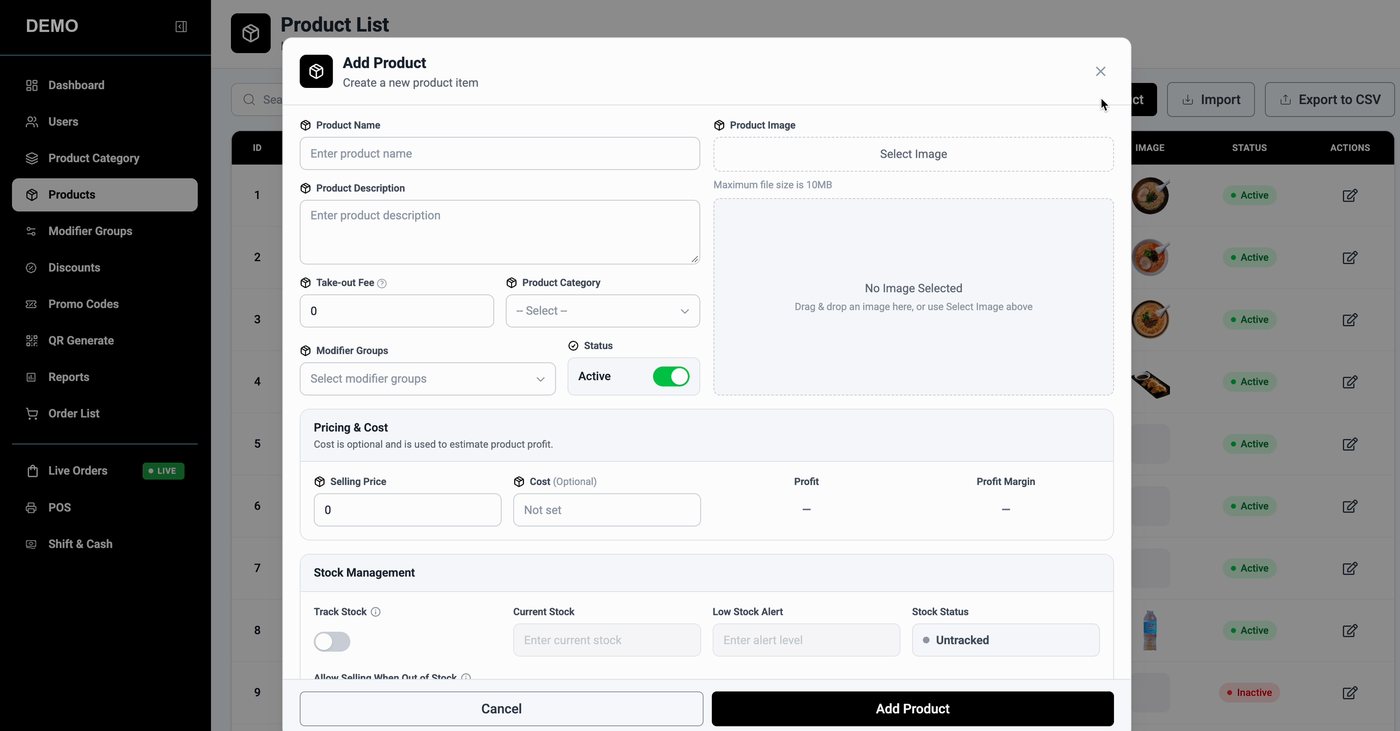This screenshot has width=1400, height=731.
Task: Navigate to Shift & Cash
Action: (105, 544)
